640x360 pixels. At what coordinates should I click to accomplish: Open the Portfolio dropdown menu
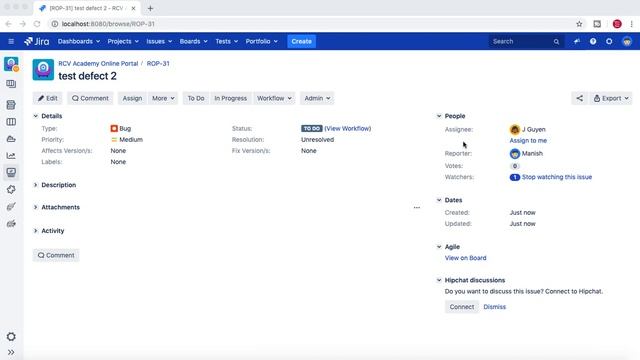pos(262,41)
